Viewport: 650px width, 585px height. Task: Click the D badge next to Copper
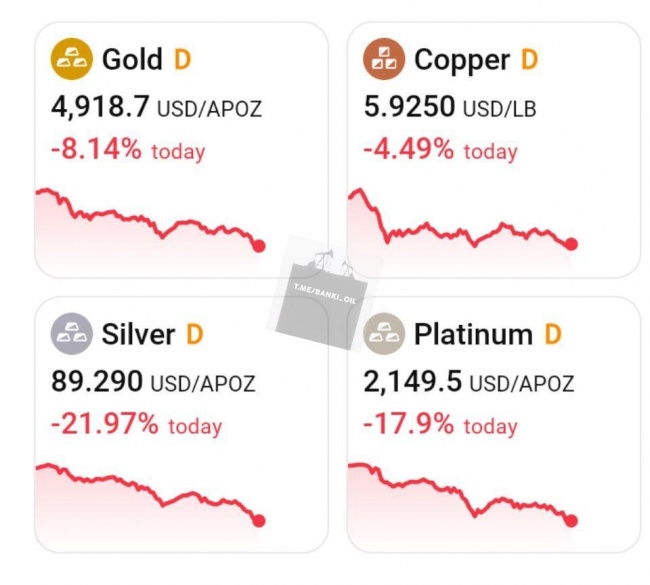(528, 60)
